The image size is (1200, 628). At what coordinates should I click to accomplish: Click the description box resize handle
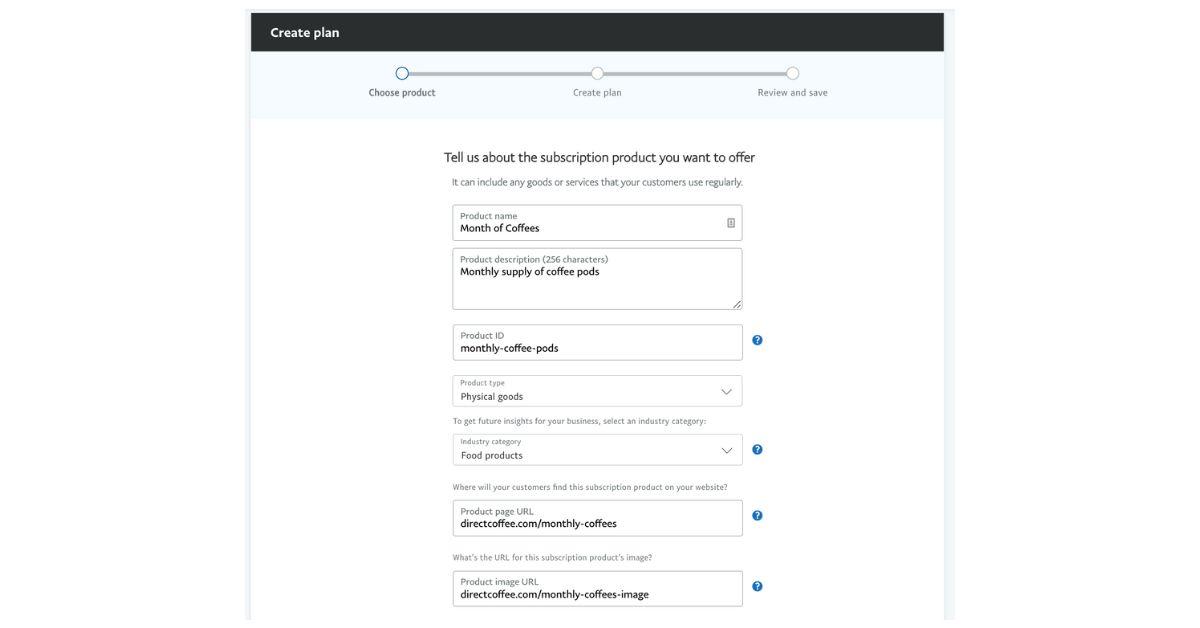coord(737,304)
